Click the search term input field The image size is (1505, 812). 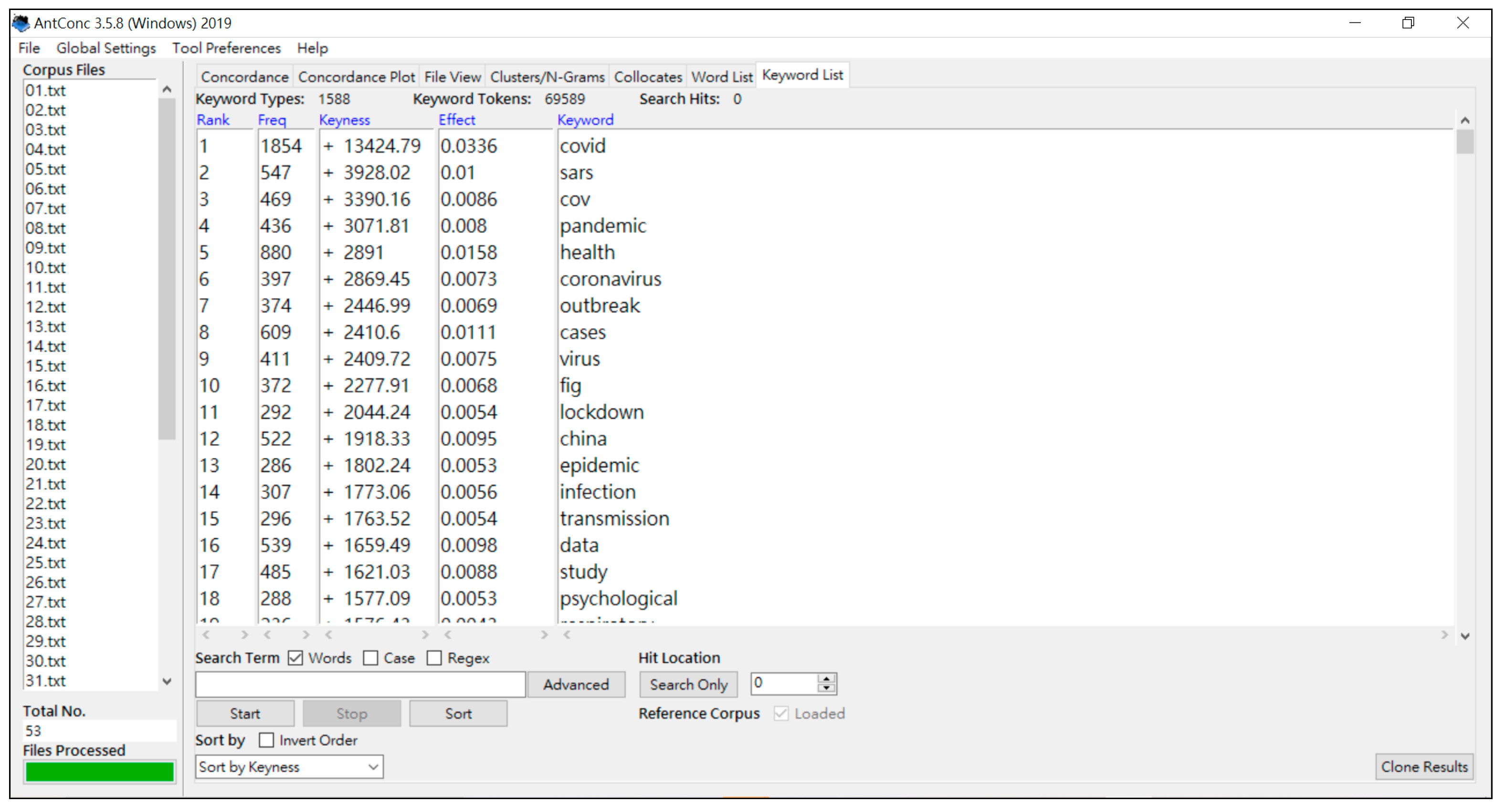tap(360, 685)
